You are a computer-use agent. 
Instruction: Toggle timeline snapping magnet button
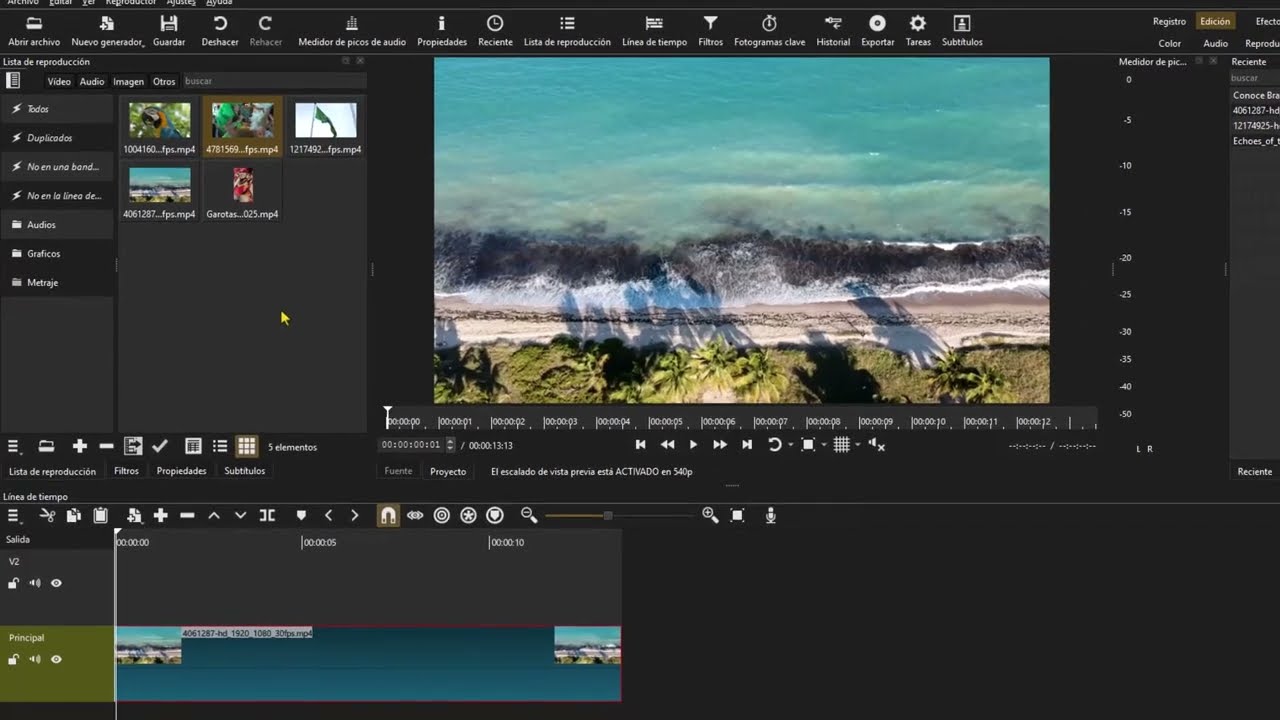pyautogui.click(x=388, y=515)
